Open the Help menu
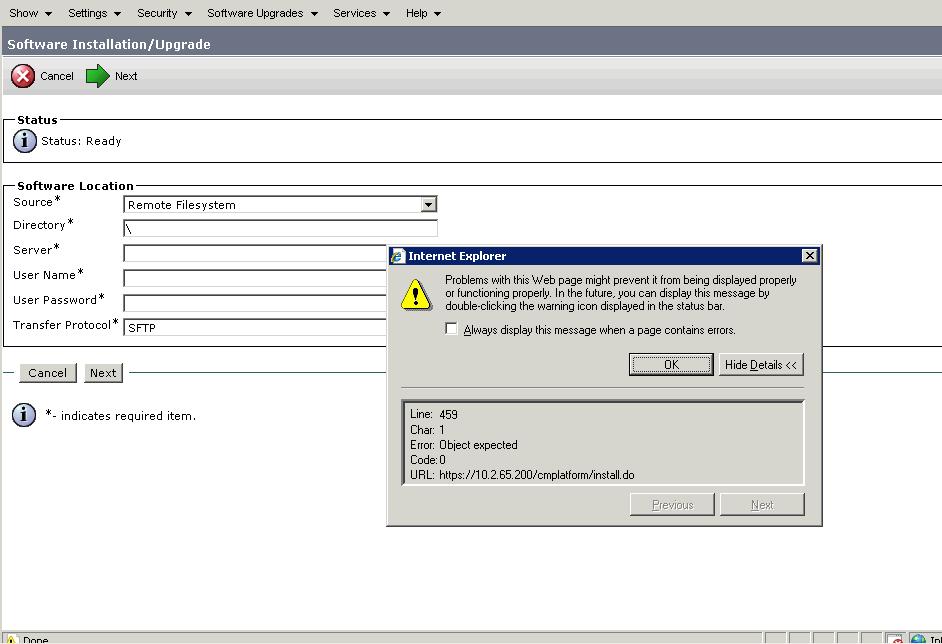Image resolution: width=942 pixels, height=644 pixels. 423,13
